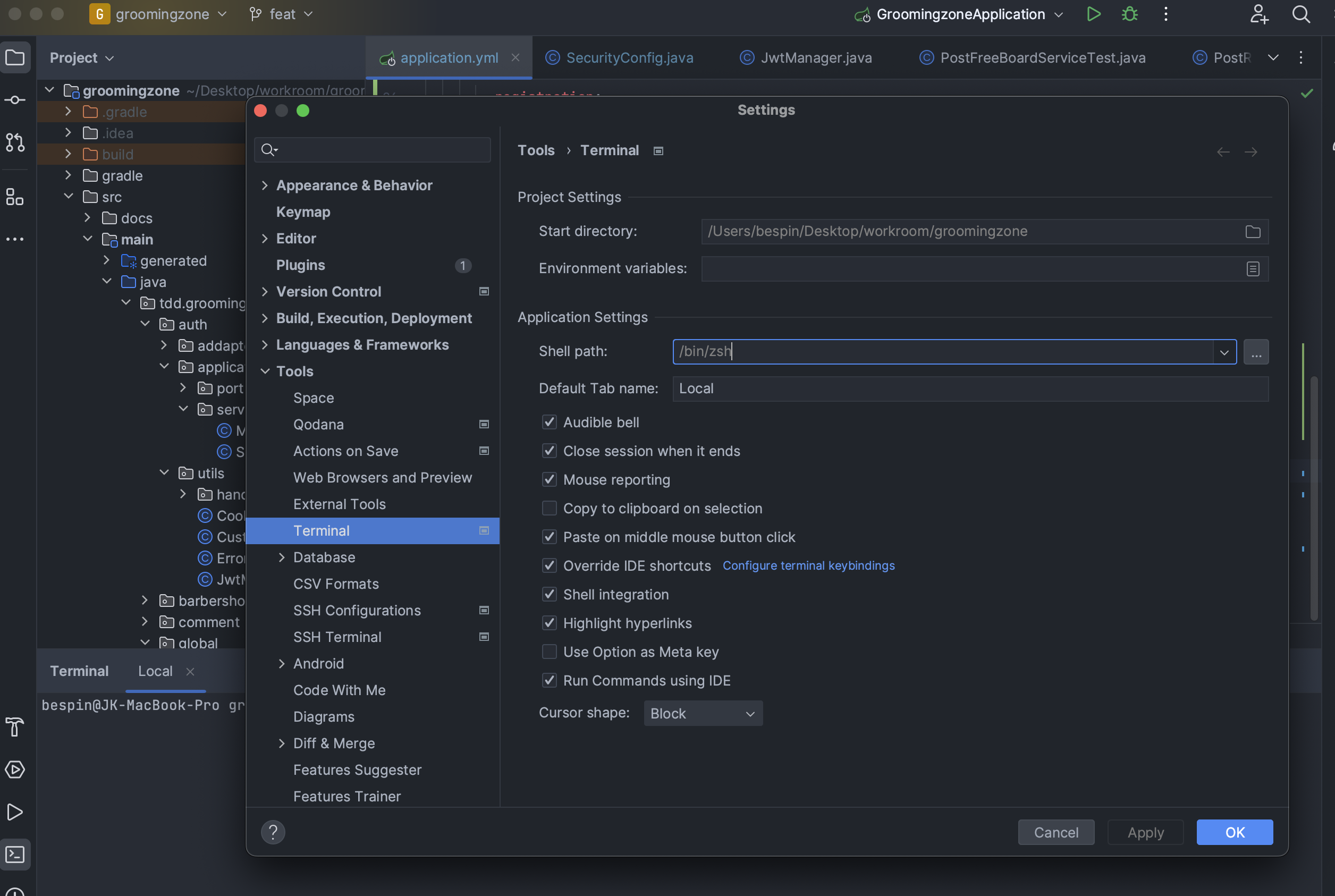1335x896 pixels.
Task: Click the Build hammer icon in sidebar
Action: point(15,727)
